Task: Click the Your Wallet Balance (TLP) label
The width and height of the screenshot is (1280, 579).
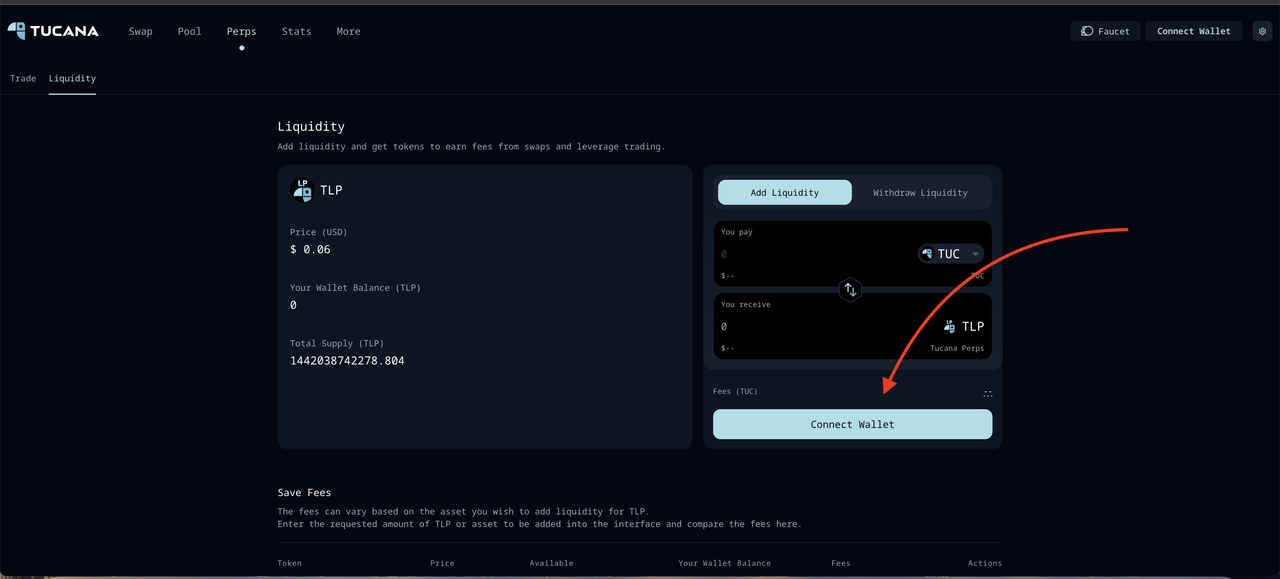Action: [x=355, y=288]
